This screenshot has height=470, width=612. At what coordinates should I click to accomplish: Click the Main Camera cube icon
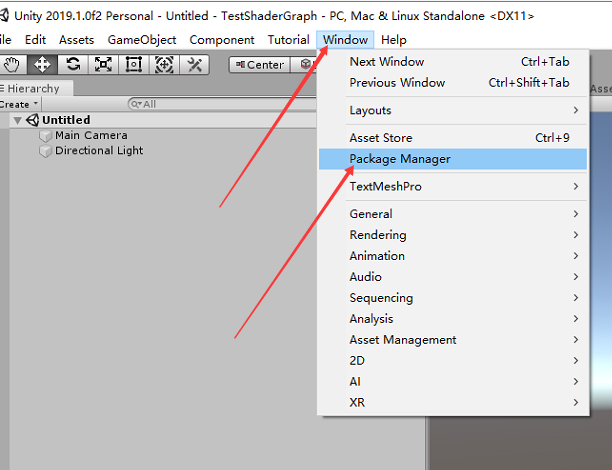(46, 136)
